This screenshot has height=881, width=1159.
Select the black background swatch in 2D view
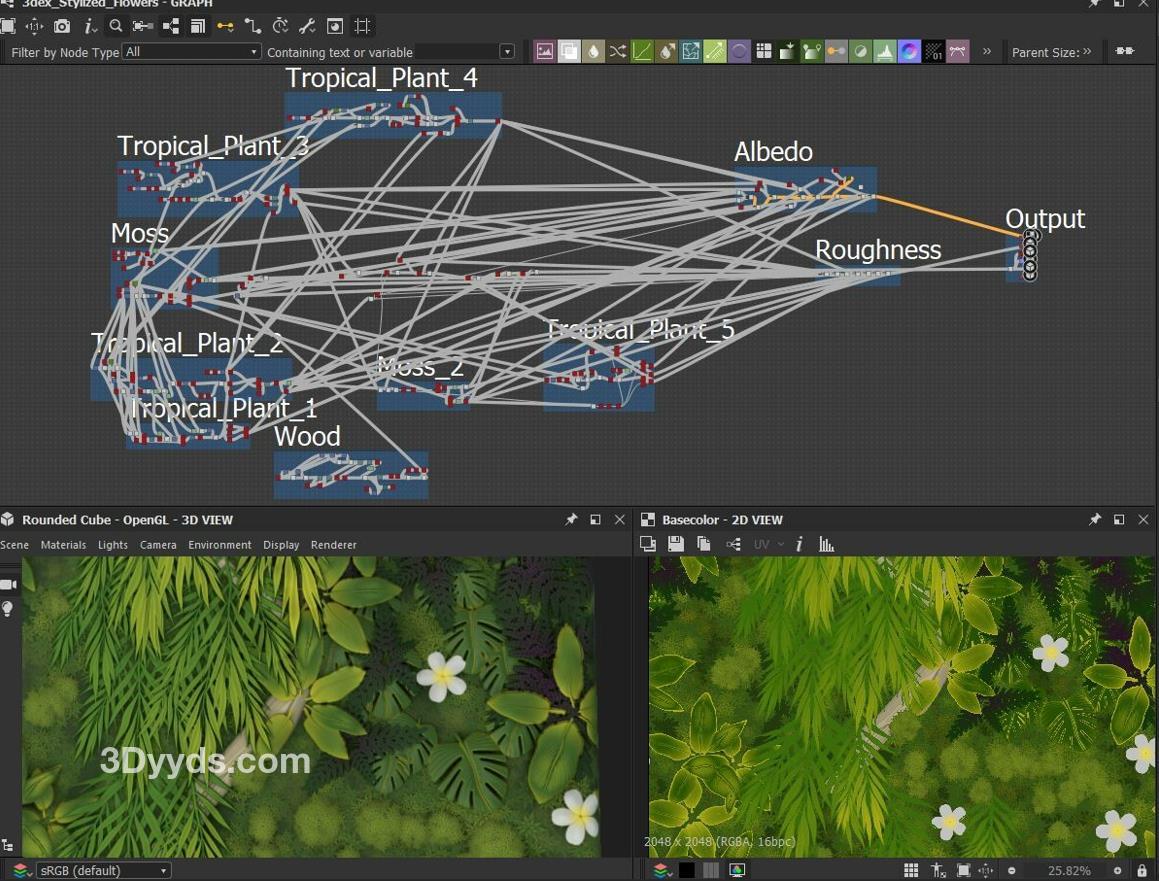pyautogui.click(x=687, y=871)
